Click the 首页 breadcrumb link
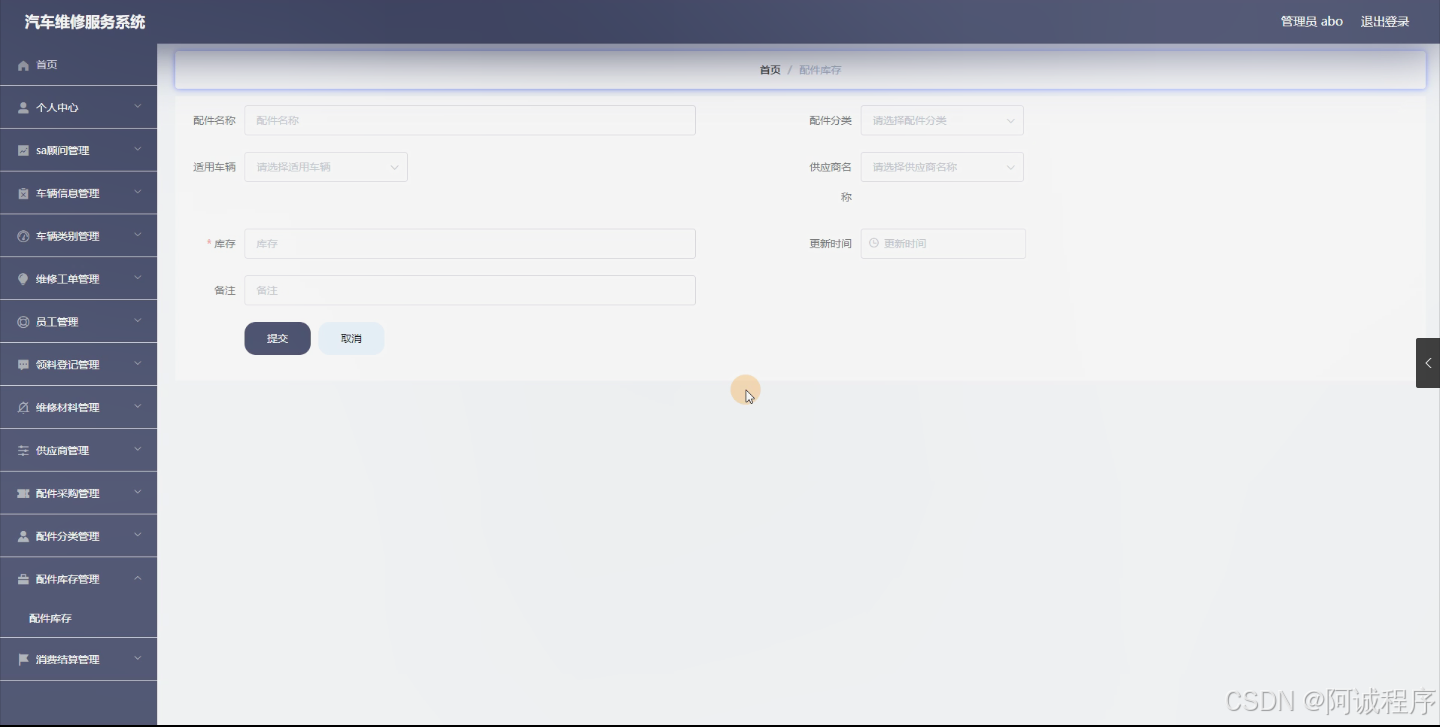The image size is (1440, 727). click(770, 70)
